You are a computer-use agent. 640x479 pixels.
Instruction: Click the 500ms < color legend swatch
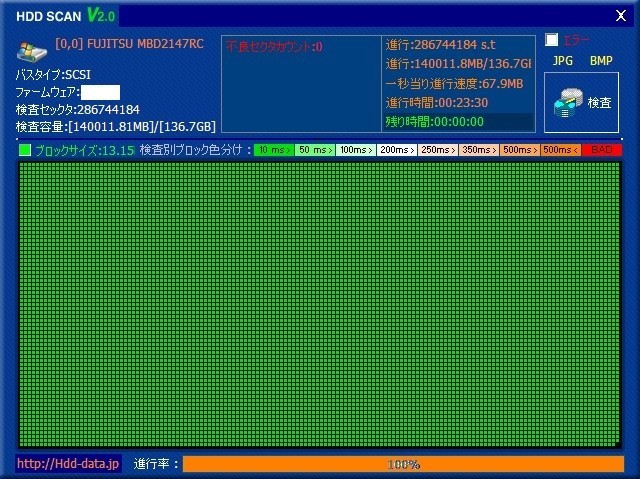click(x=561, y=150)
